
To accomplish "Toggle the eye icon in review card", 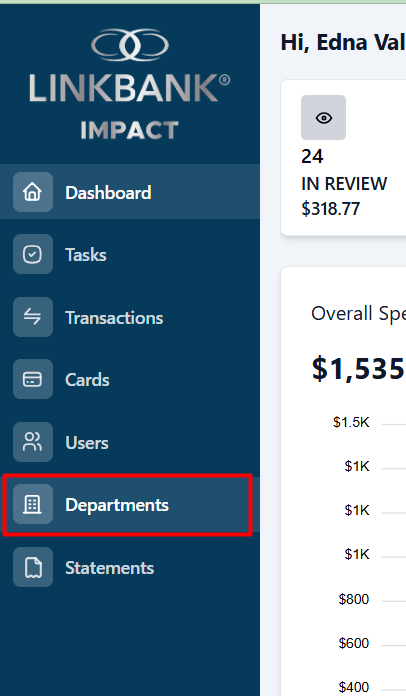I will pos(323,118).
